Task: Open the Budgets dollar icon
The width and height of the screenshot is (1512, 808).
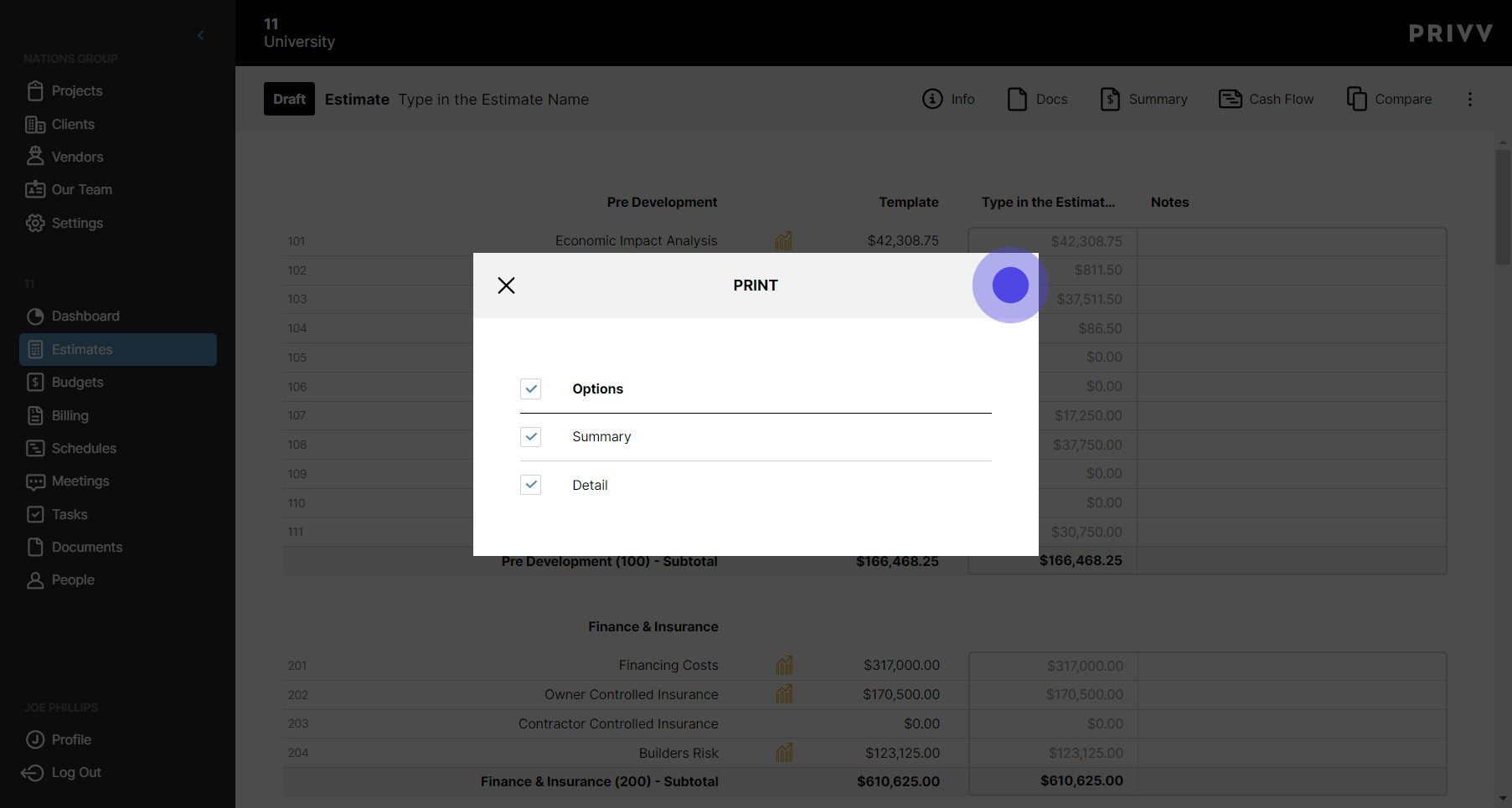Action: [35, 382]
